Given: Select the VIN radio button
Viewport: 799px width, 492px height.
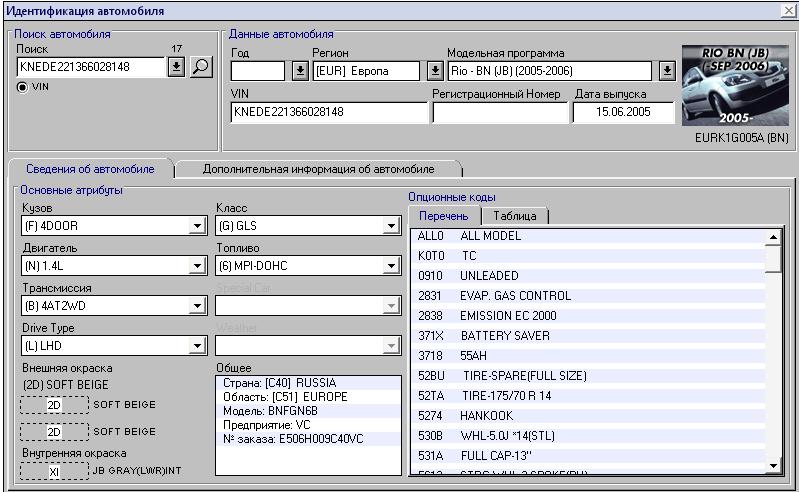Looking at the screenshot, I should point(22,87).
